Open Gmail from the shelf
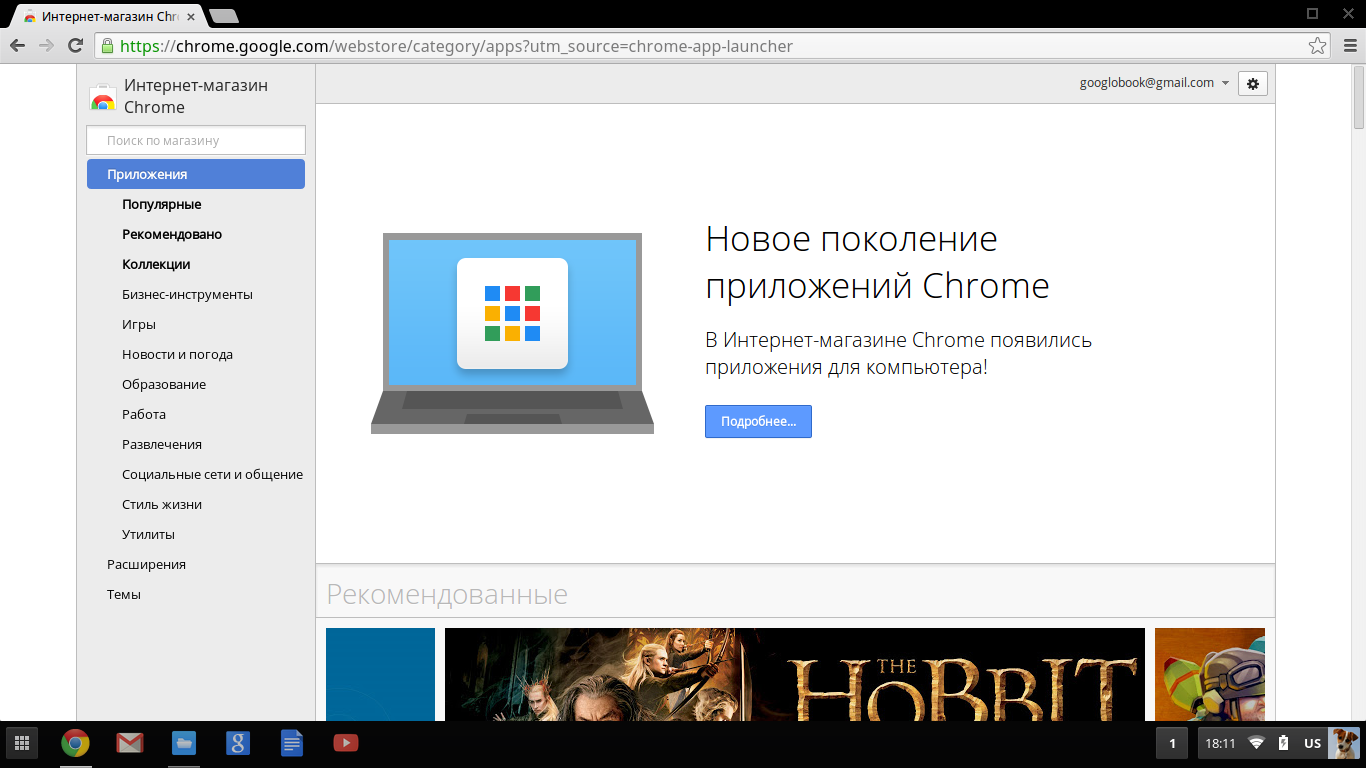The width and height of the screenshot is (1366, 768). (129, 743)
